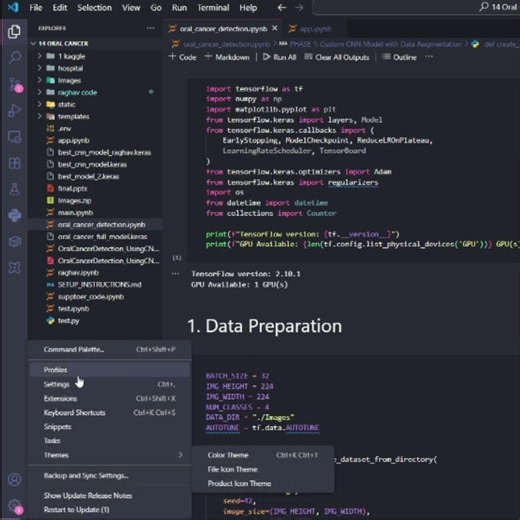Select Product Icon Theme option
520x520 pixels.
[263, 483]
